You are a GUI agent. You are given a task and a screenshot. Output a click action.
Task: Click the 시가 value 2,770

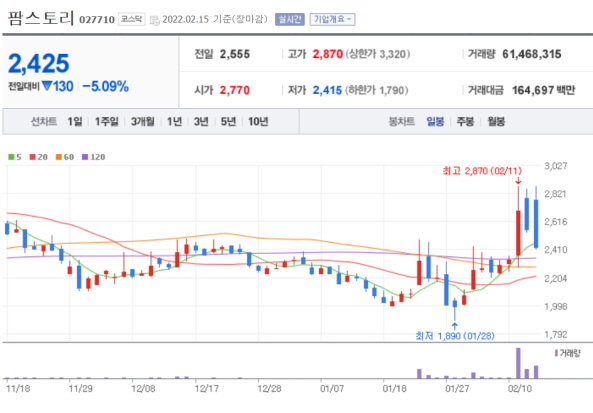click(x=234, y=90)
